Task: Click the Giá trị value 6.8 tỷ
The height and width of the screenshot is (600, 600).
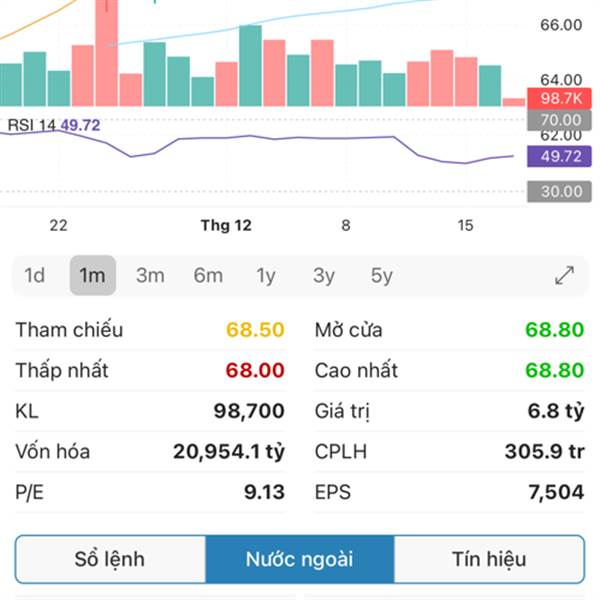Action: [556, 411]
